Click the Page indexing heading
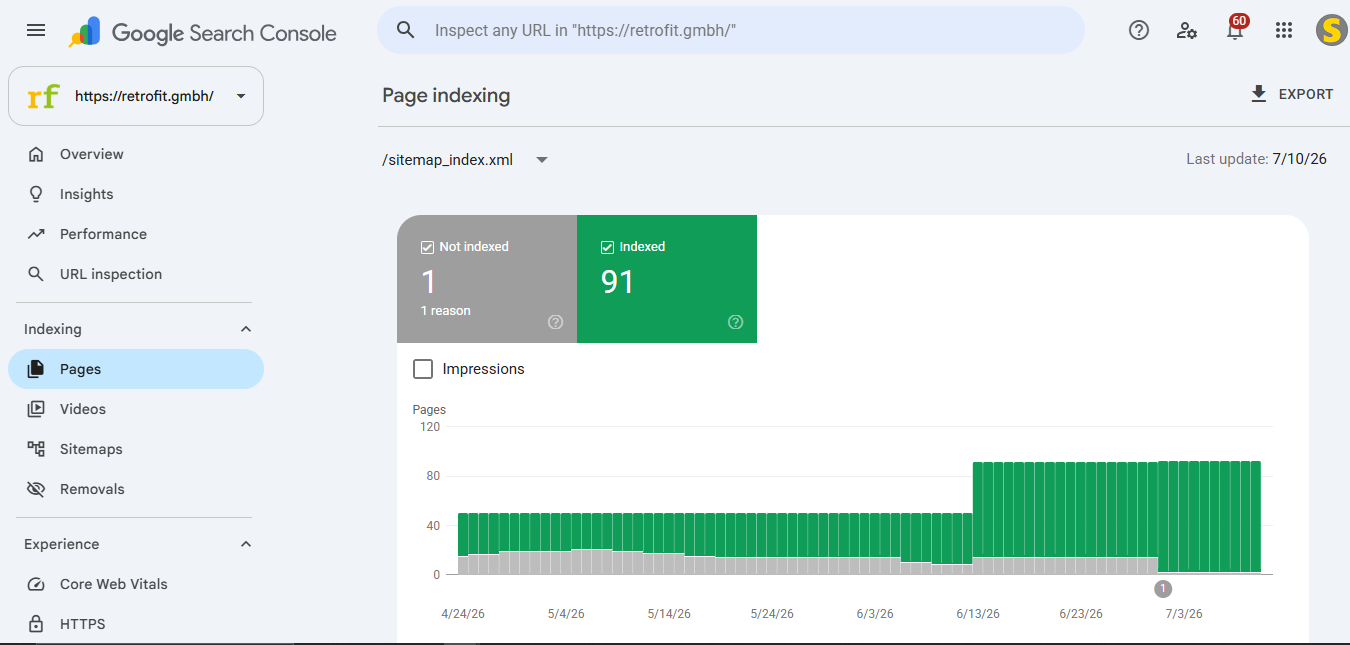This screenshot has height=645, width=1350. [x=446, y=95]
